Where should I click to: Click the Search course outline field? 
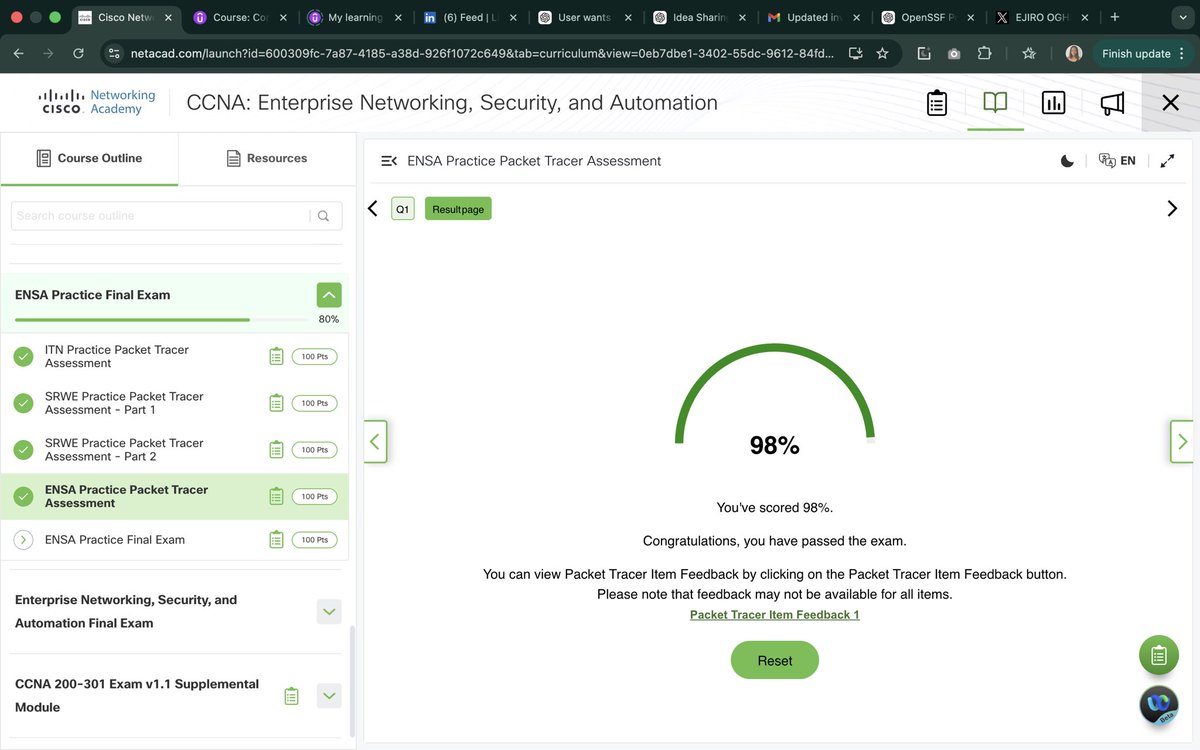[x=160, y=215]
